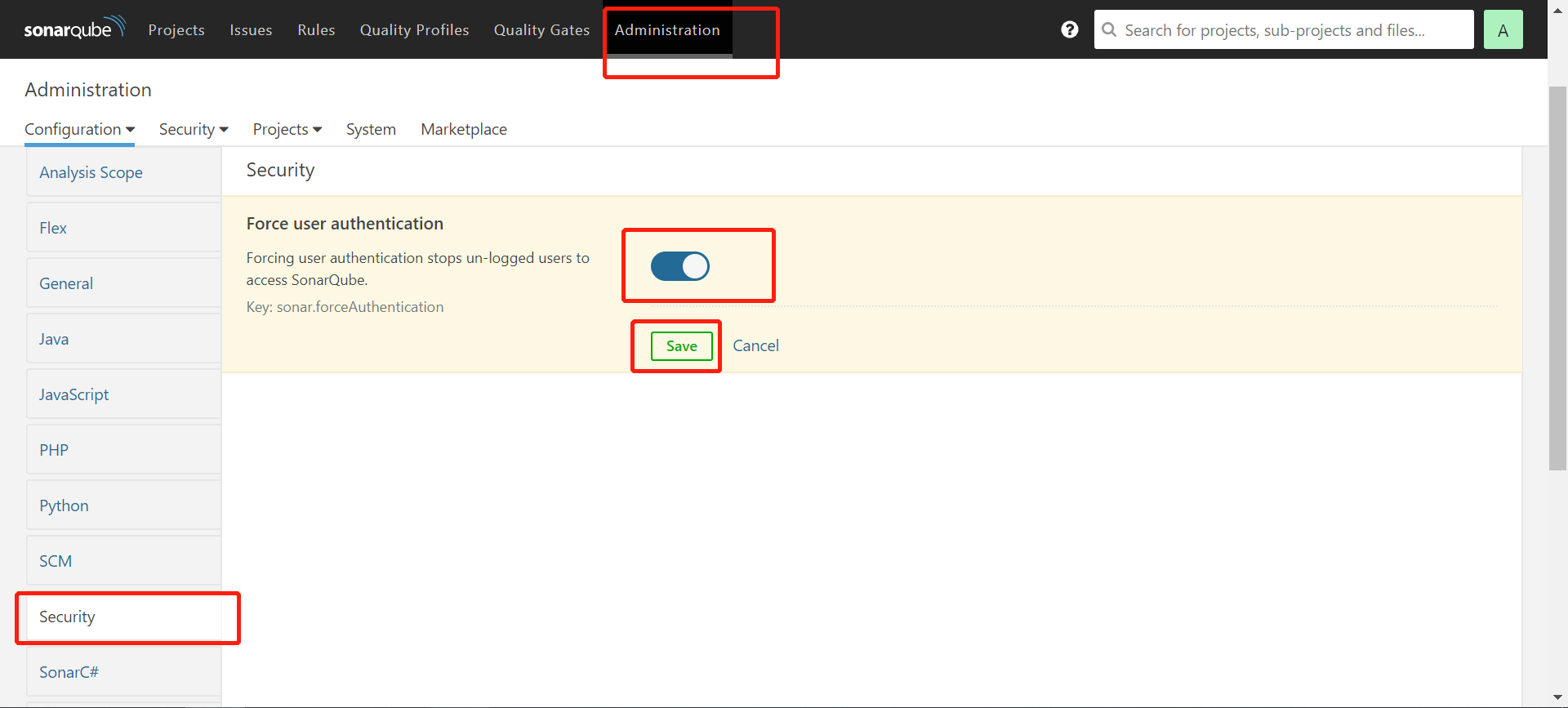Click the vertical scrollbar thumb
The height and width of the screenshot is (708, 1568).
1557,278
